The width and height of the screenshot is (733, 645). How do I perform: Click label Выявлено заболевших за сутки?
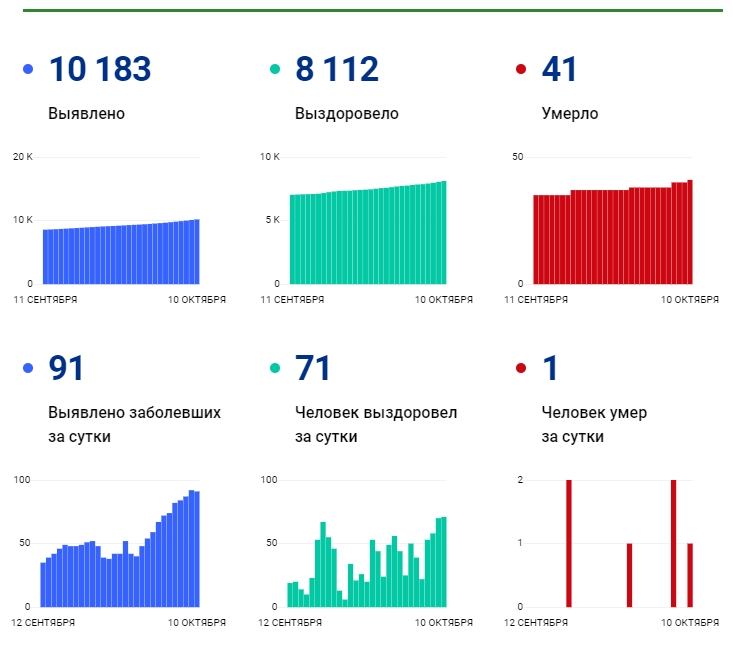tap(134, 424)
